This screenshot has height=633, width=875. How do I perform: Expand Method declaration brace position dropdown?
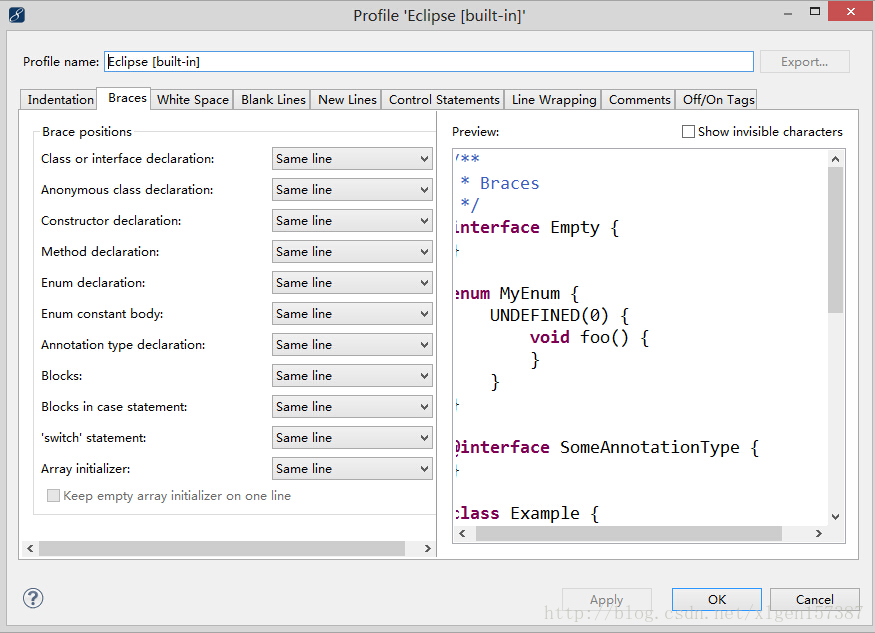[x=352, y=252]
